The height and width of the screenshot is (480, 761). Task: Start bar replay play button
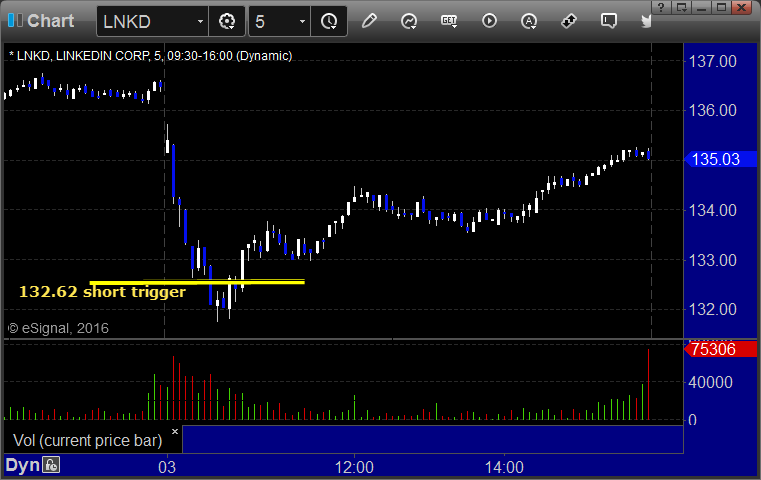point(489,21)
